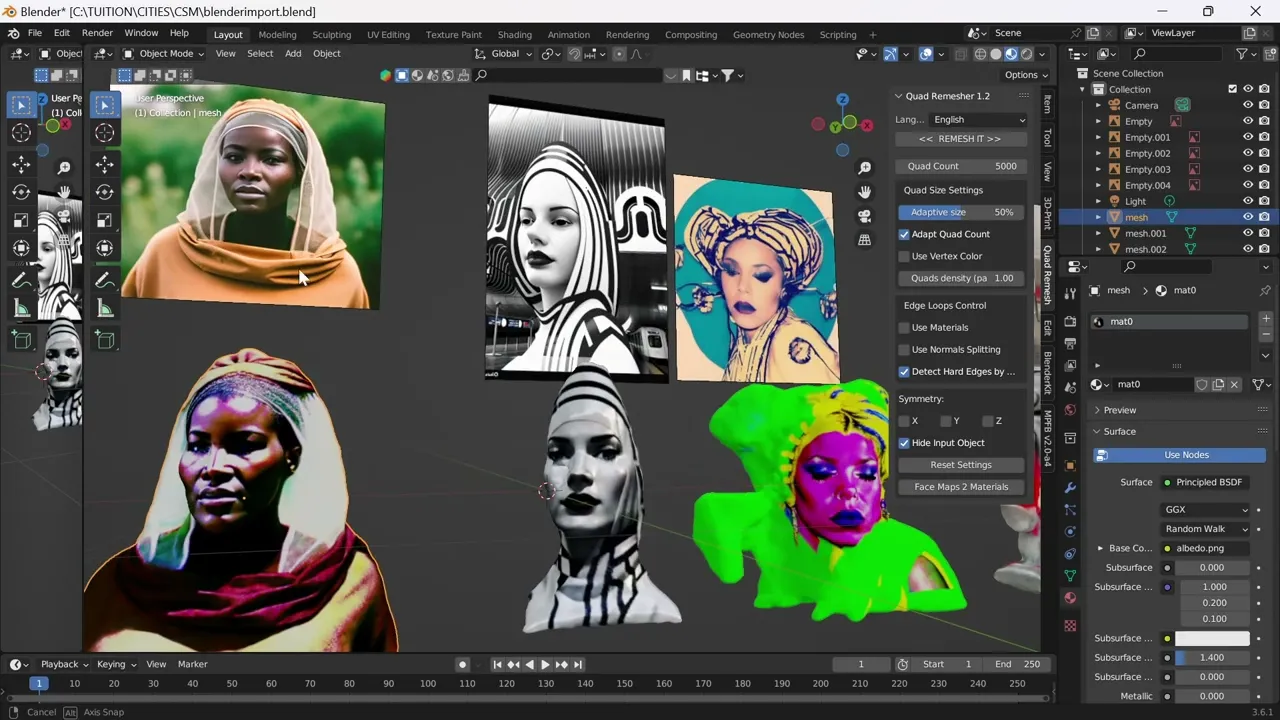Viewport: 1280px width, 720px height.
Task: Enable Use Materials checkbox
Action: click(x=904, y=327)
